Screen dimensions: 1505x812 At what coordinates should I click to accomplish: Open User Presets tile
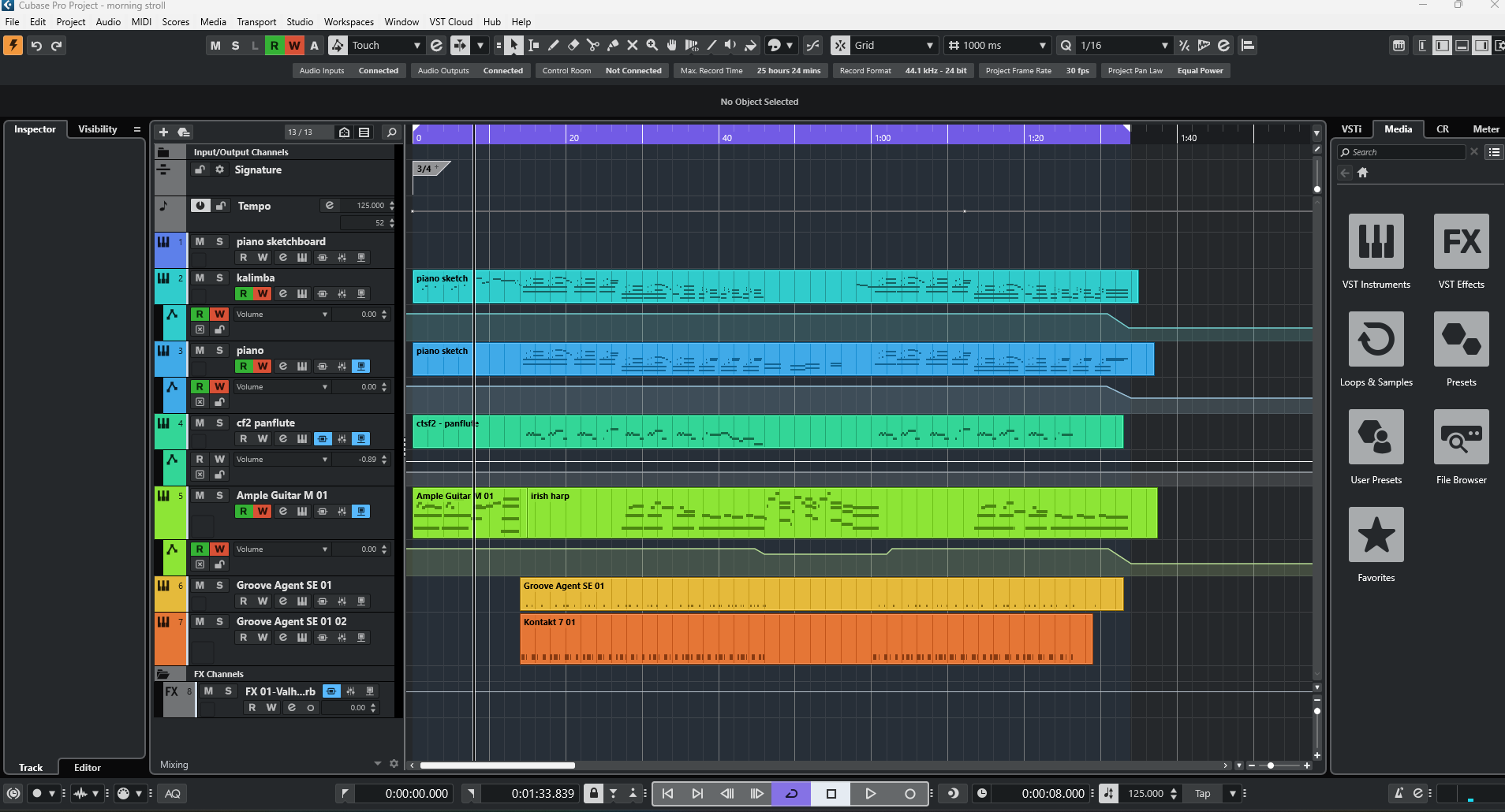tap(1376, 437)
